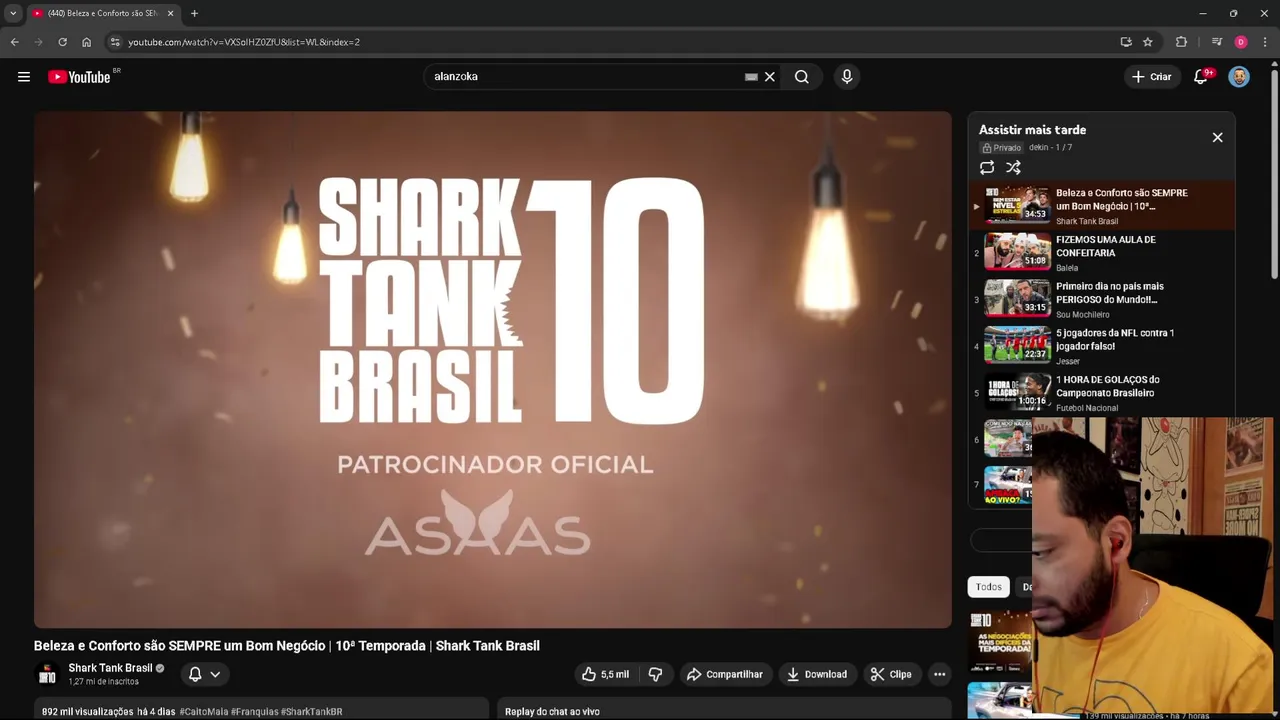Bookmark this page with the star
The height and width of the screenshot is (720, 1280).
pos(1148,42)
